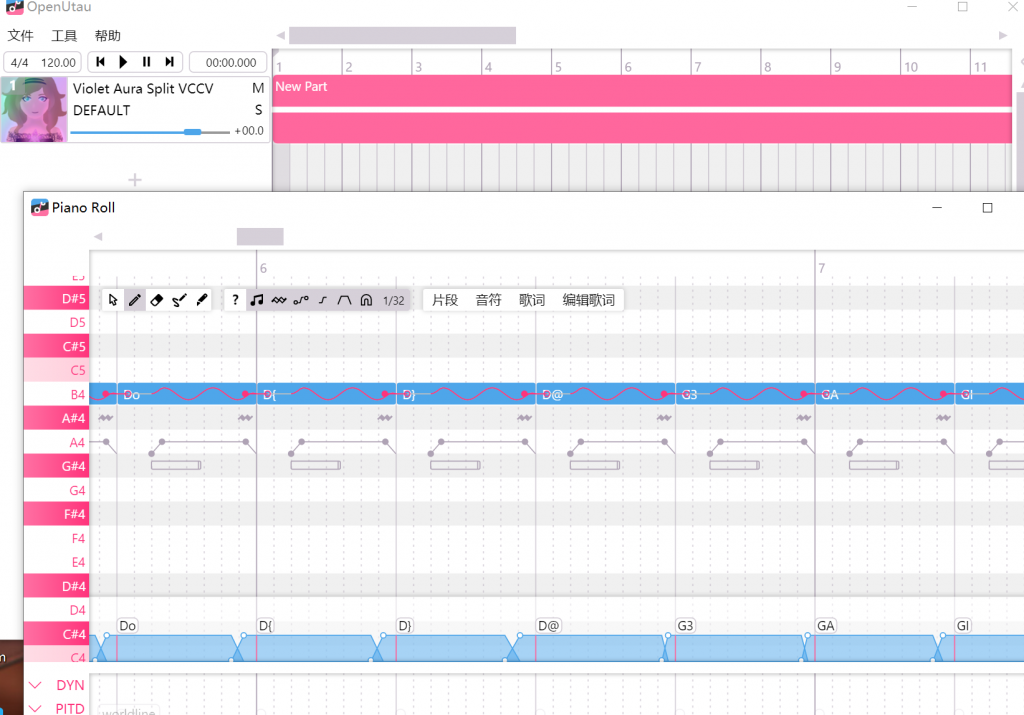The image size is (1024, 715).
Task: Open the 1/32 snap division dropdown
Action: tap(394, 300)
